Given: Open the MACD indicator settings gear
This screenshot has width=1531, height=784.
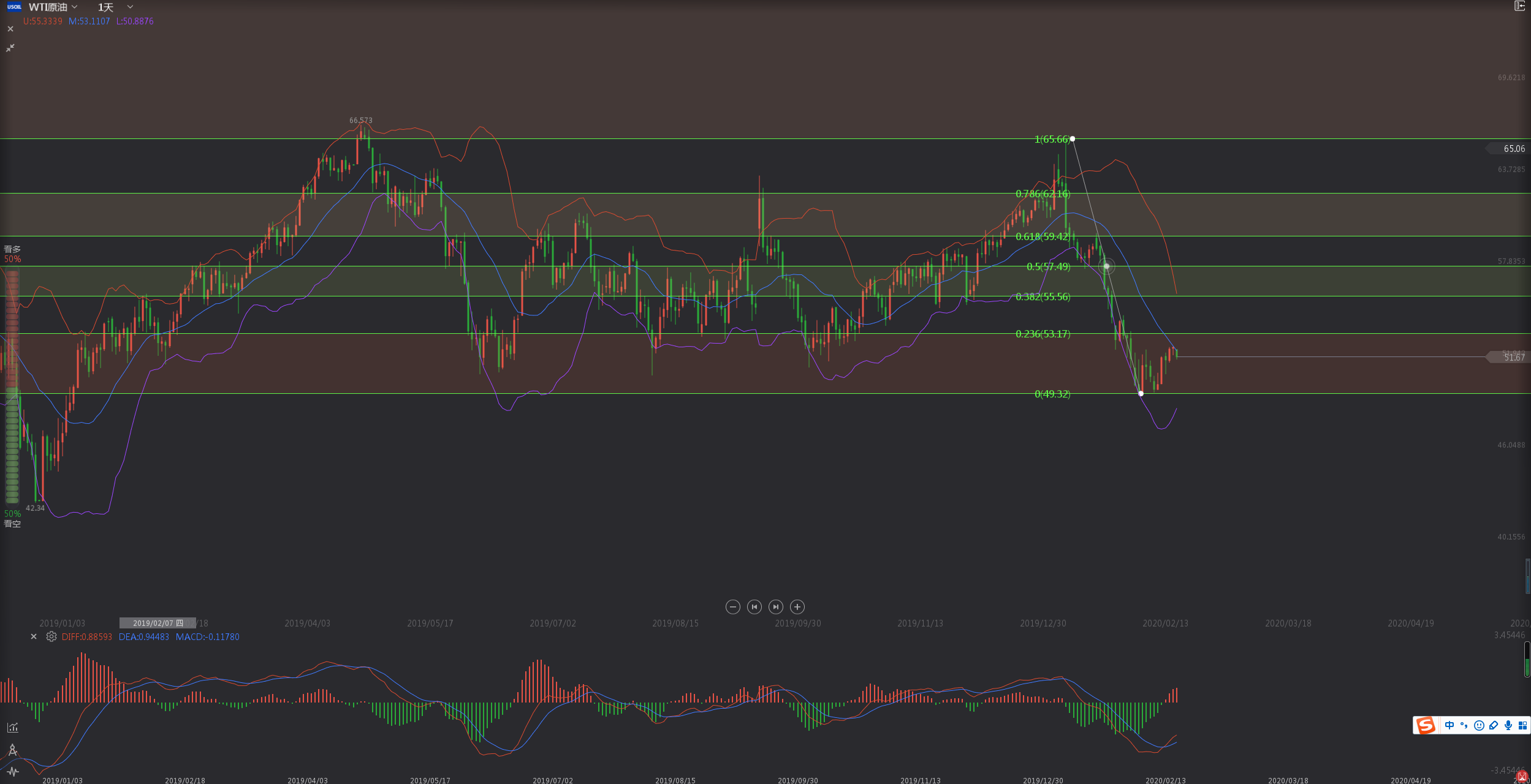Looking at the screenshot, I should [x=51, y=636].
